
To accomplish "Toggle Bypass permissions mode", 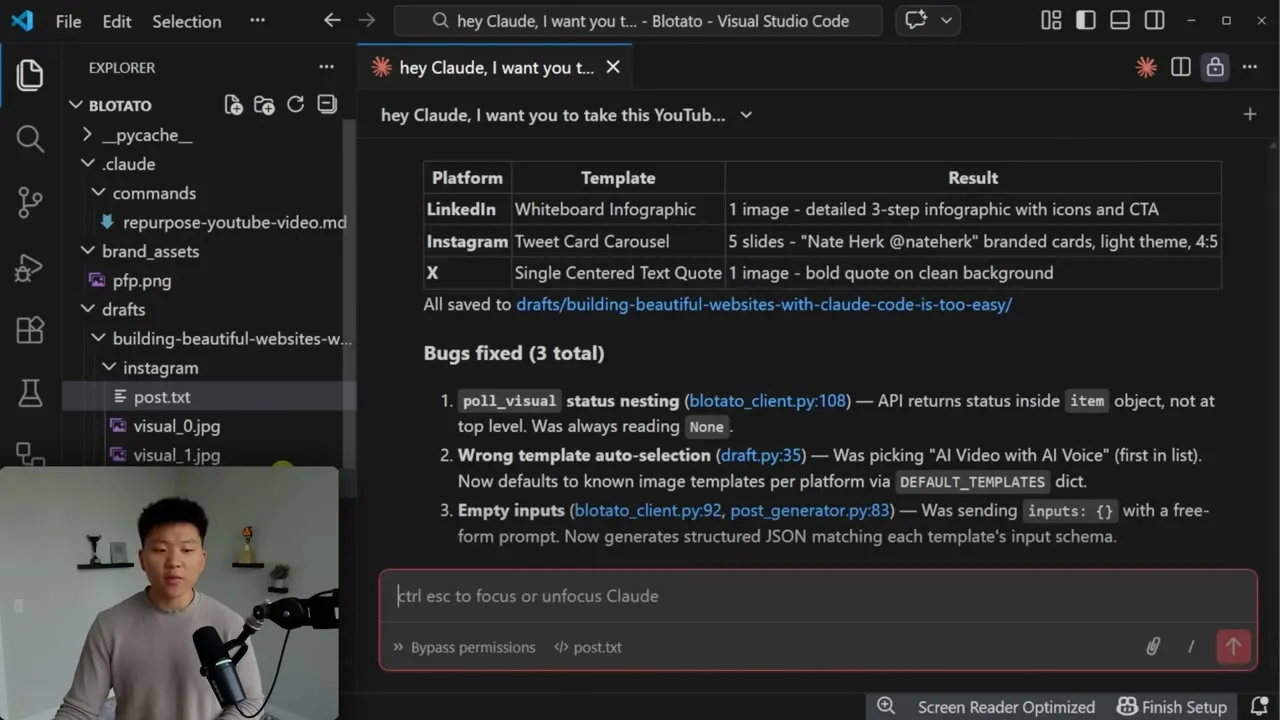I will pyautogui.click(x=464, y=647).
